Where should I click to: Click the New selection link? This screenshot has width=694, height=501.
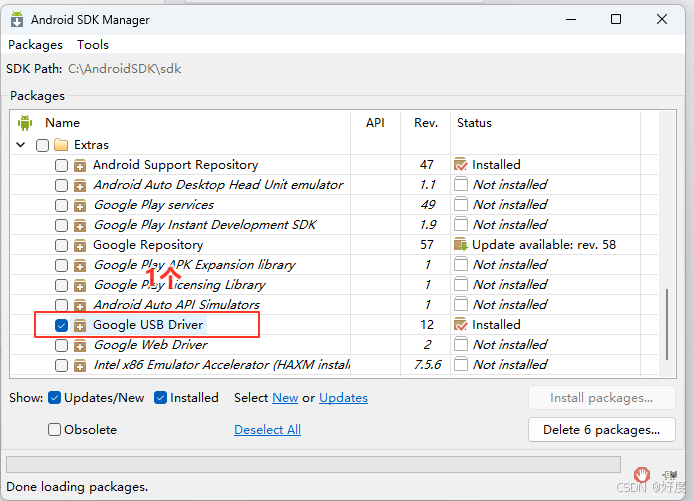(285, 398)
